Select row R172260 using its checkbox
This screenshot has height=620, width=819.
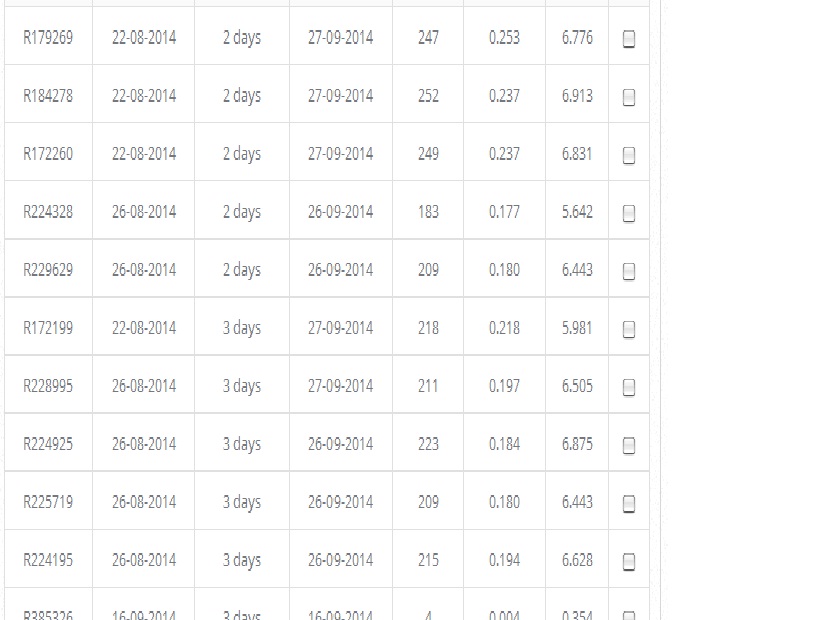tap(629, 155)
